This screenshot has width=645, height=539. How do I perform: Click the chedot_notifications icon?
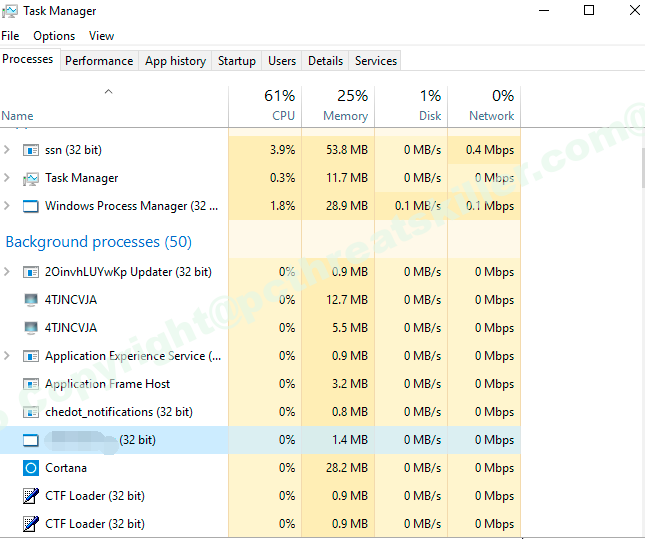point(31,412)
